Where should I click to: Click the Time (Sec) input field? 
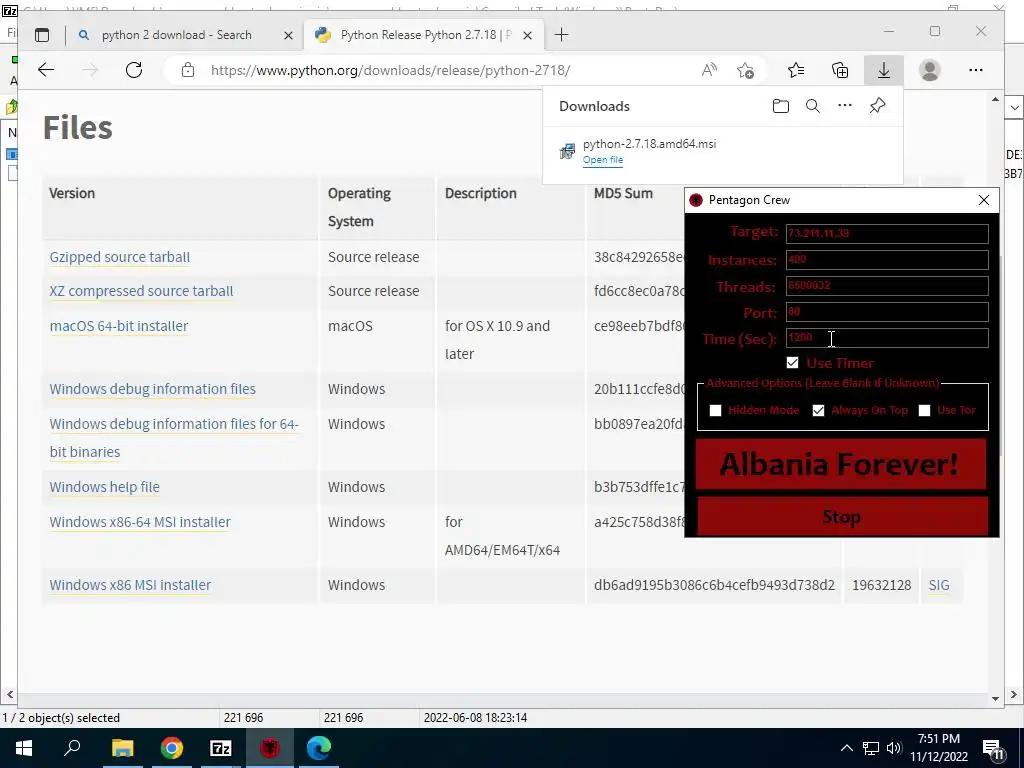pos(887,338)
